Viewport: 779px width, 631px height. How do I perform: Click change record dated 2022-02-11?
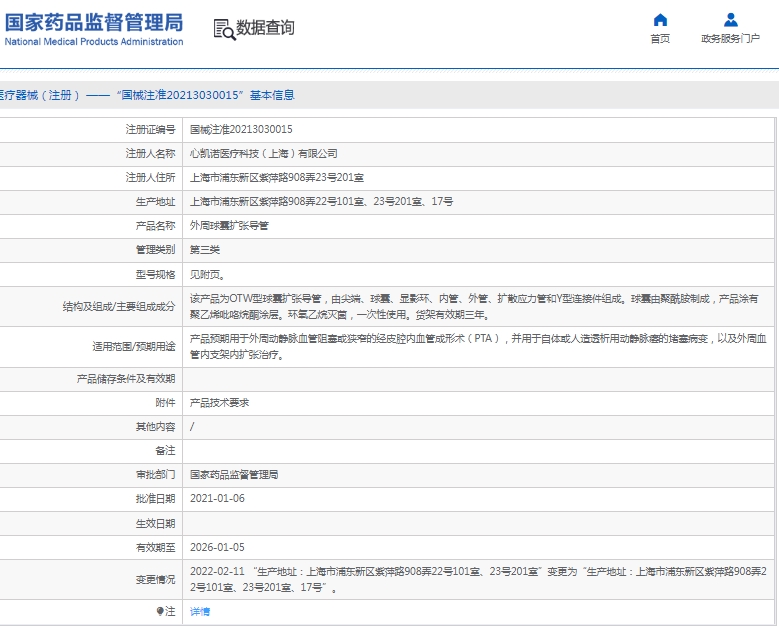(x=478, y=579)
